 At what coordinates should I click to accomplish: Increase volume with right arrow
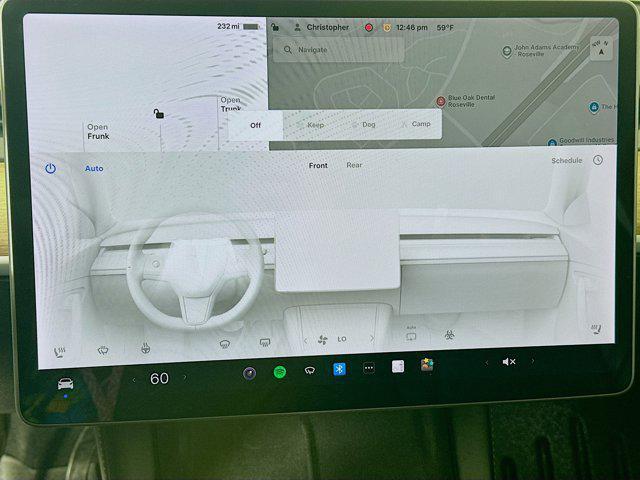pyautogui.click(x=533, y=361)
